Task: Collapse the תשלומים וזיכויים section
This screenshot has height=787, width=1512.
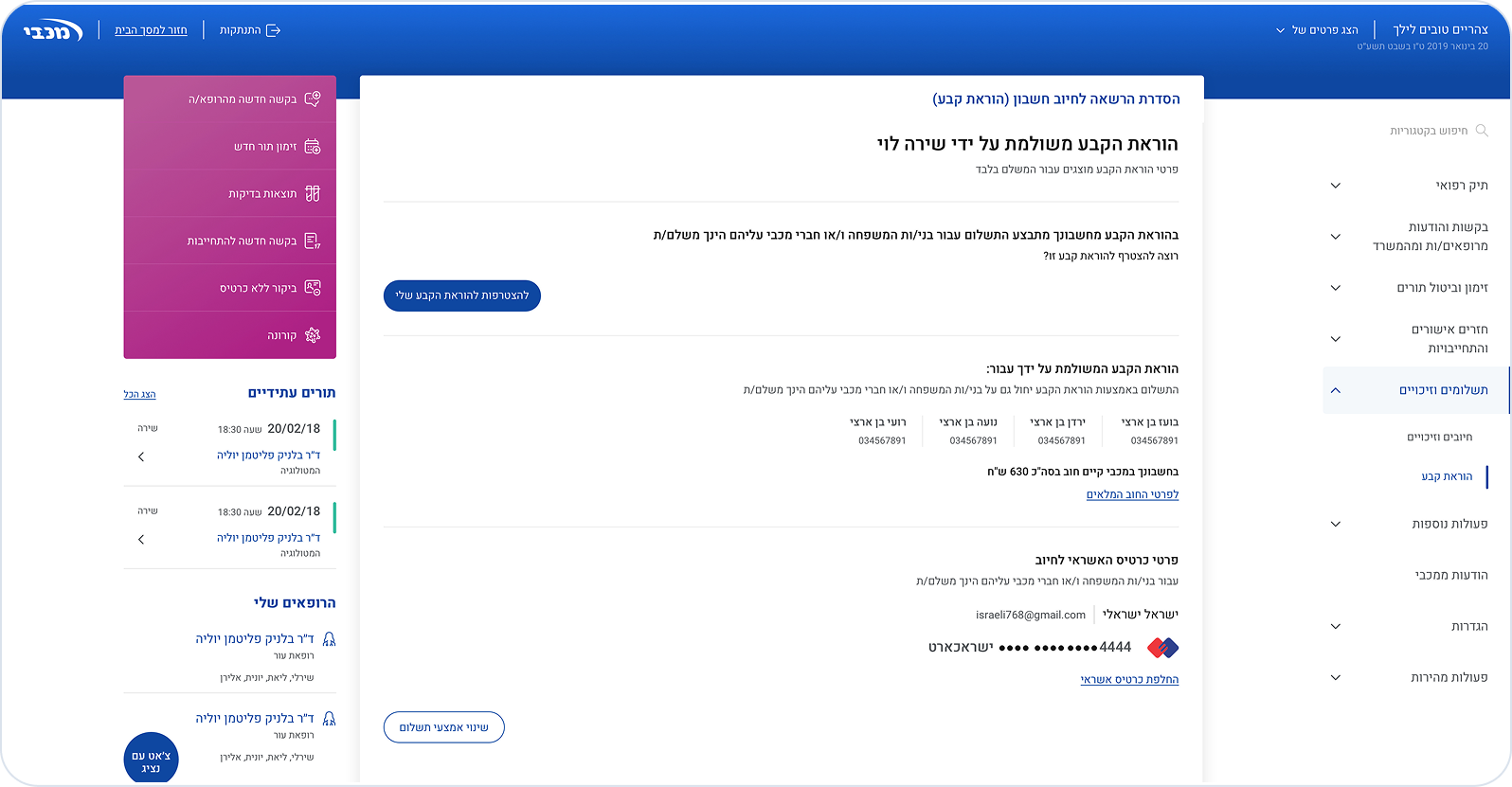Action: (1335, 390)
